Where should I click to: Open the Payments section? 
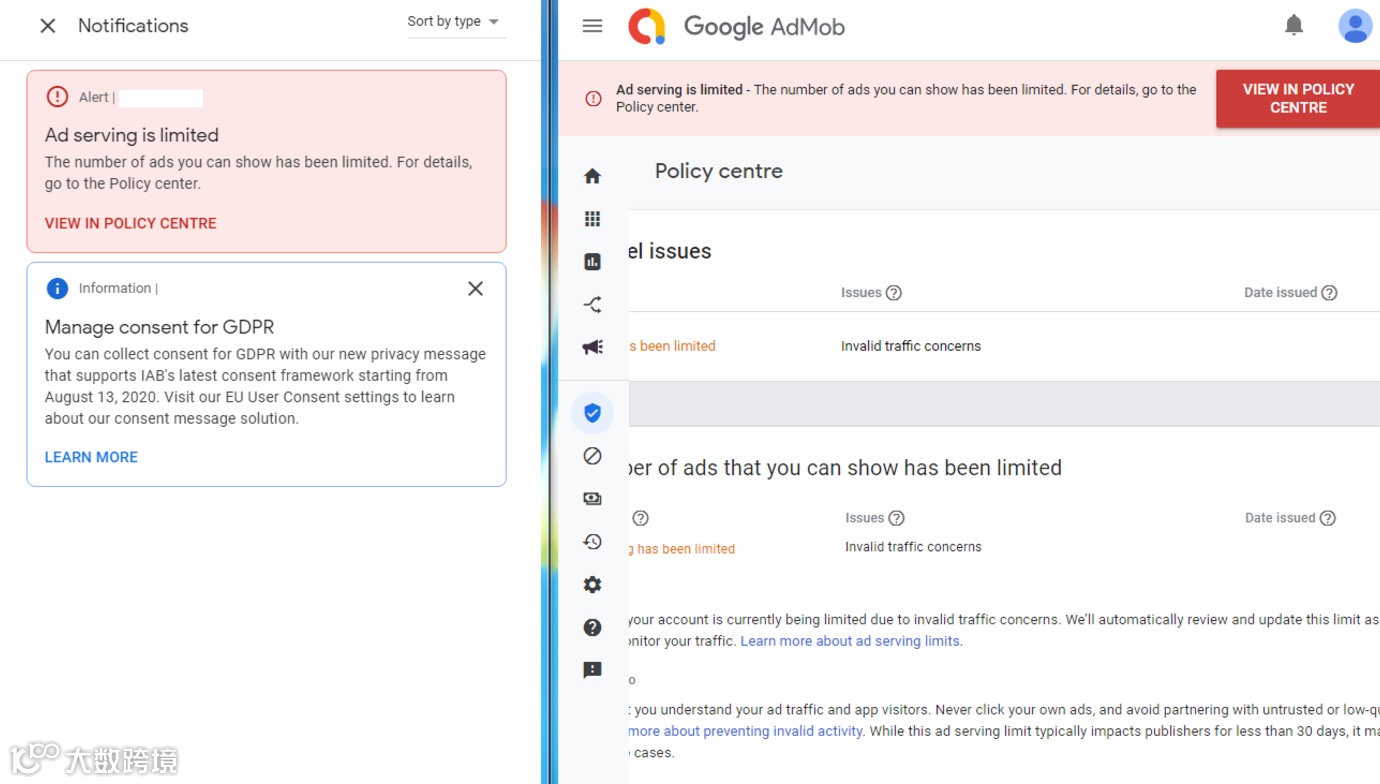(592, 498)
